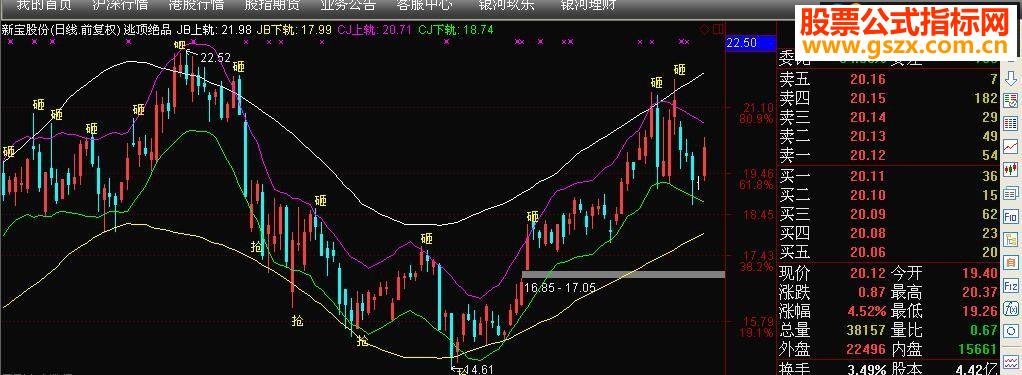The height and width of the screenshot is (375, 1022).
Task: Click the 22.52 high price label
Action: pyautogui.click(x=216, y=57)
